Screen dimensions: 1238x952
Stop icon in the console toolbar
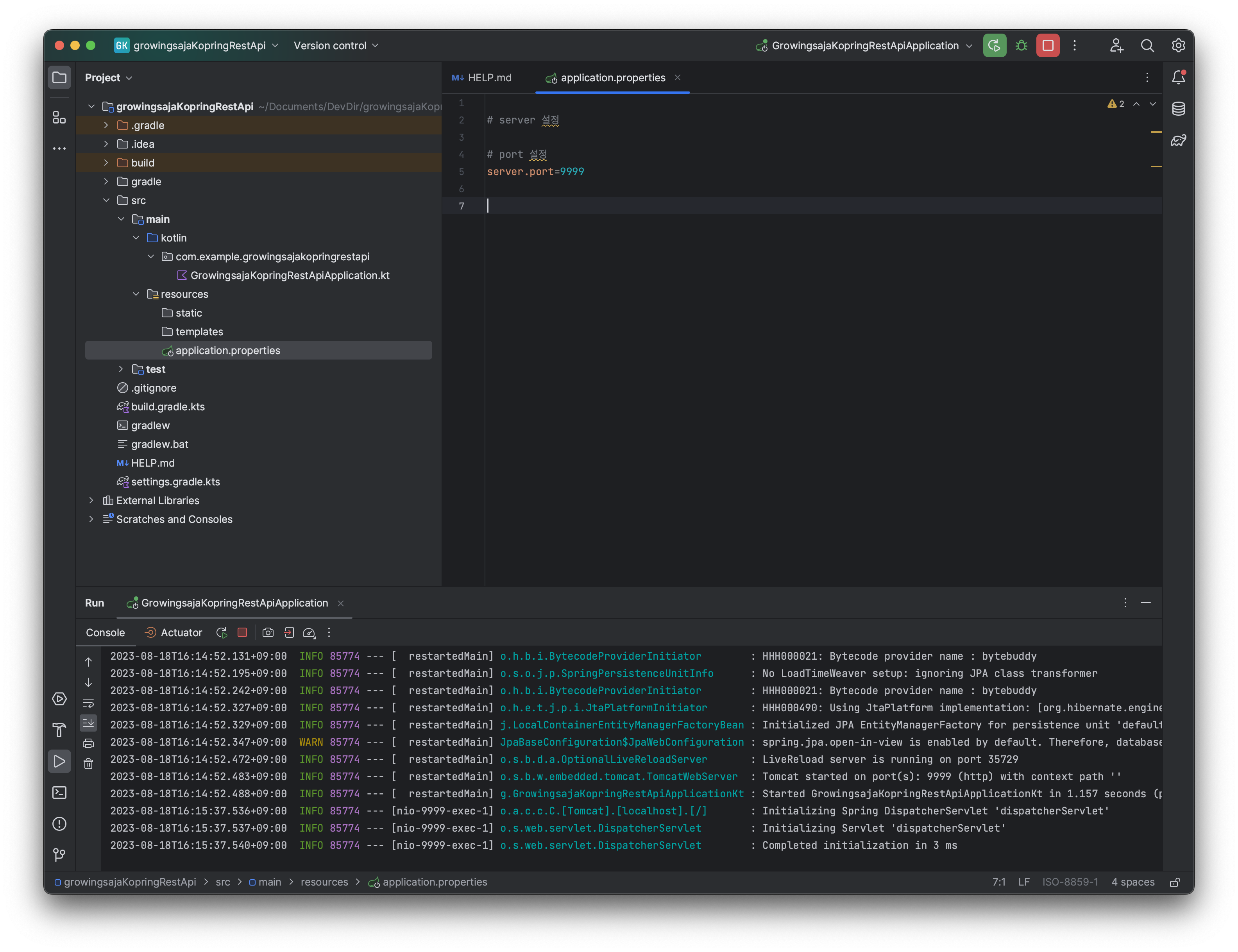click(x=242, y=632)
